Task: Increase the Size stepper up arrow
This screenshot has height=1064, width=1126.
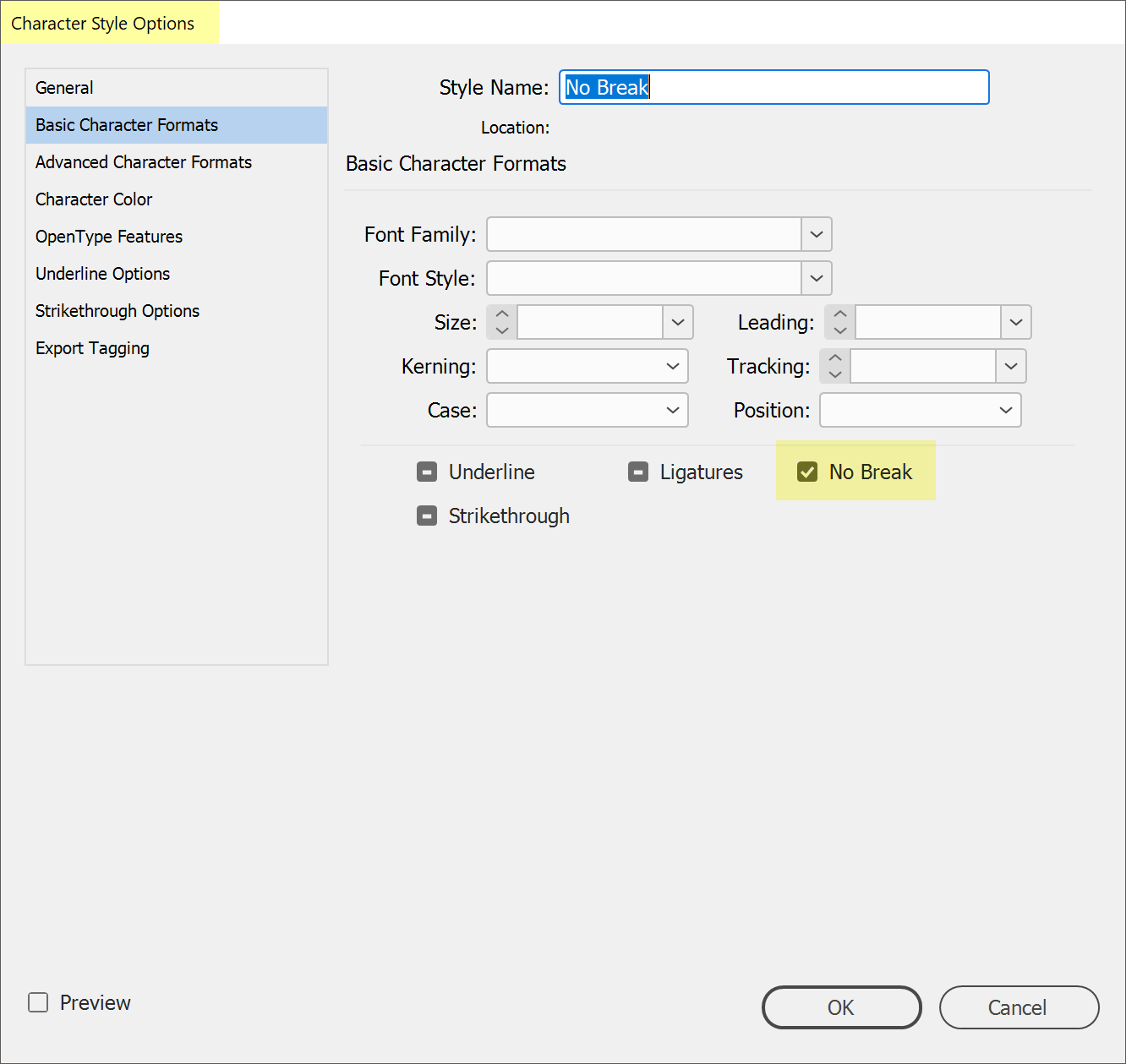Action: click(502, 314)
